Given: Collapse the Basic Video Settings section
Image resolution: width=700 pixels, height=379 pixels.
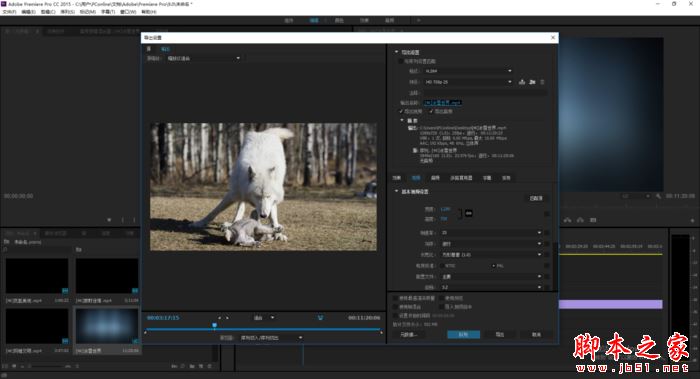Looking at the screenshot, I should click(x=396, y=191).
